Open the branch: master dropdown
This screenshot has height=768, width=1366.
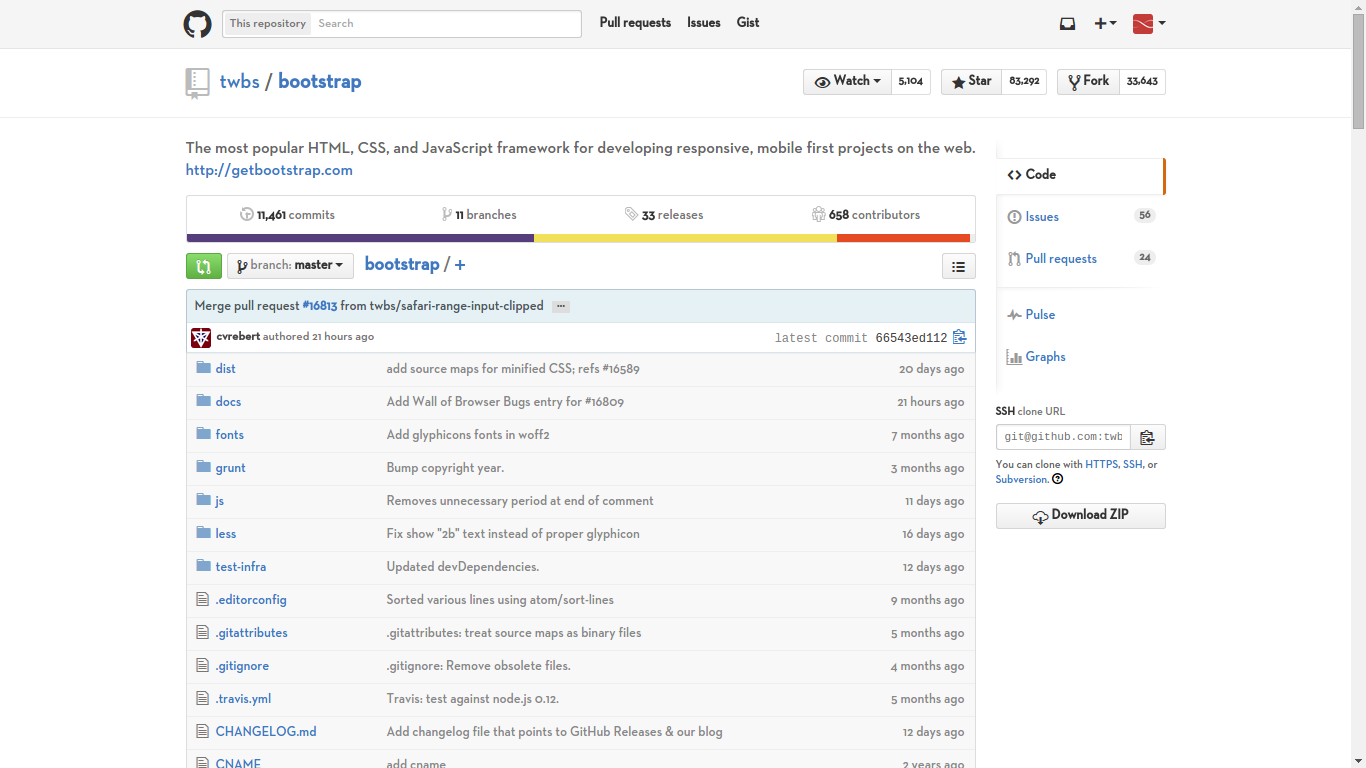[x=290, y=266]
